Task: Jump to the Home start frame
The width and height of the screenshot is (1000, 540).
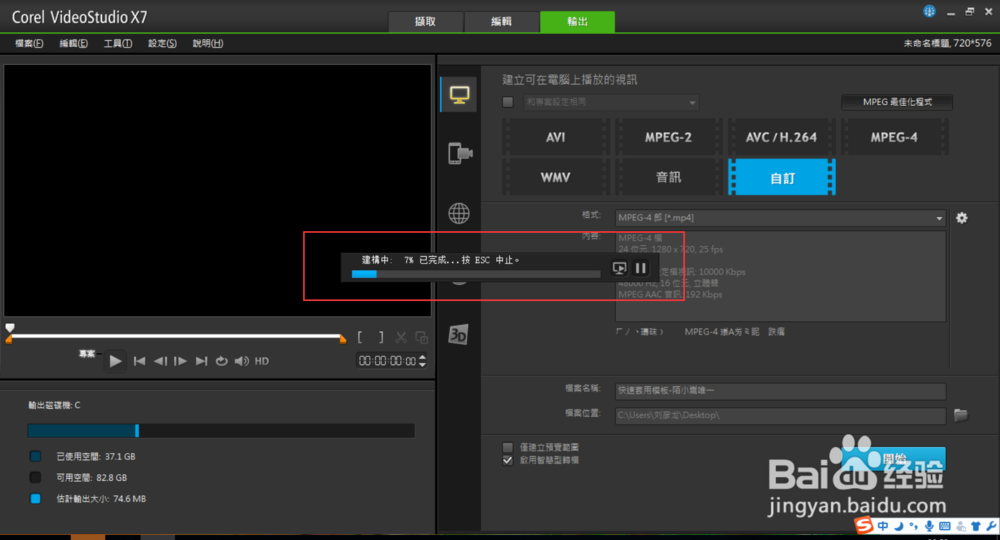Action: click(139, 361)
